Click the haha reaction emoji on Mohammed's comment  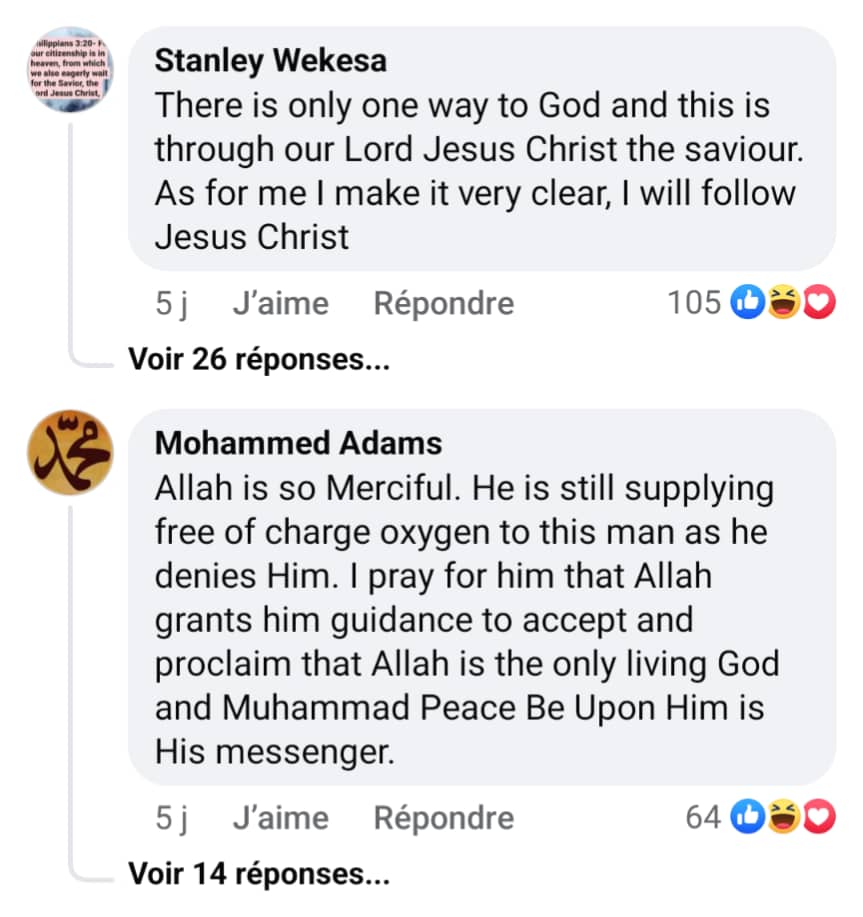(x=783, y=817)
